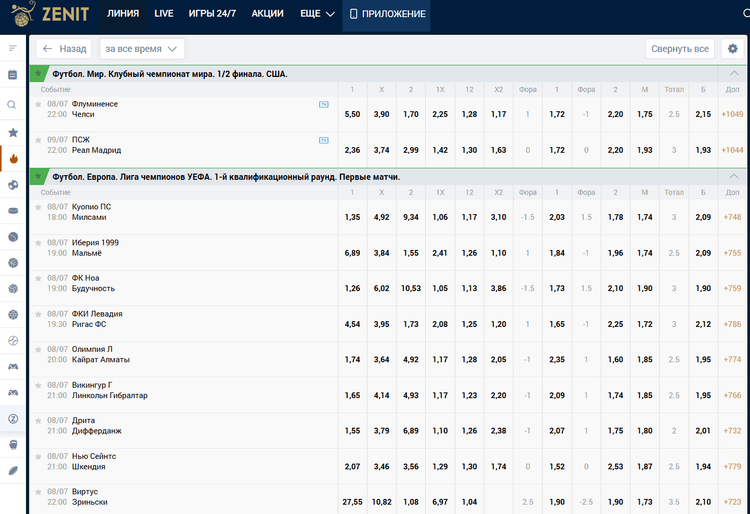Collapse the Клубный чемпионат мира section

(735, 74)
